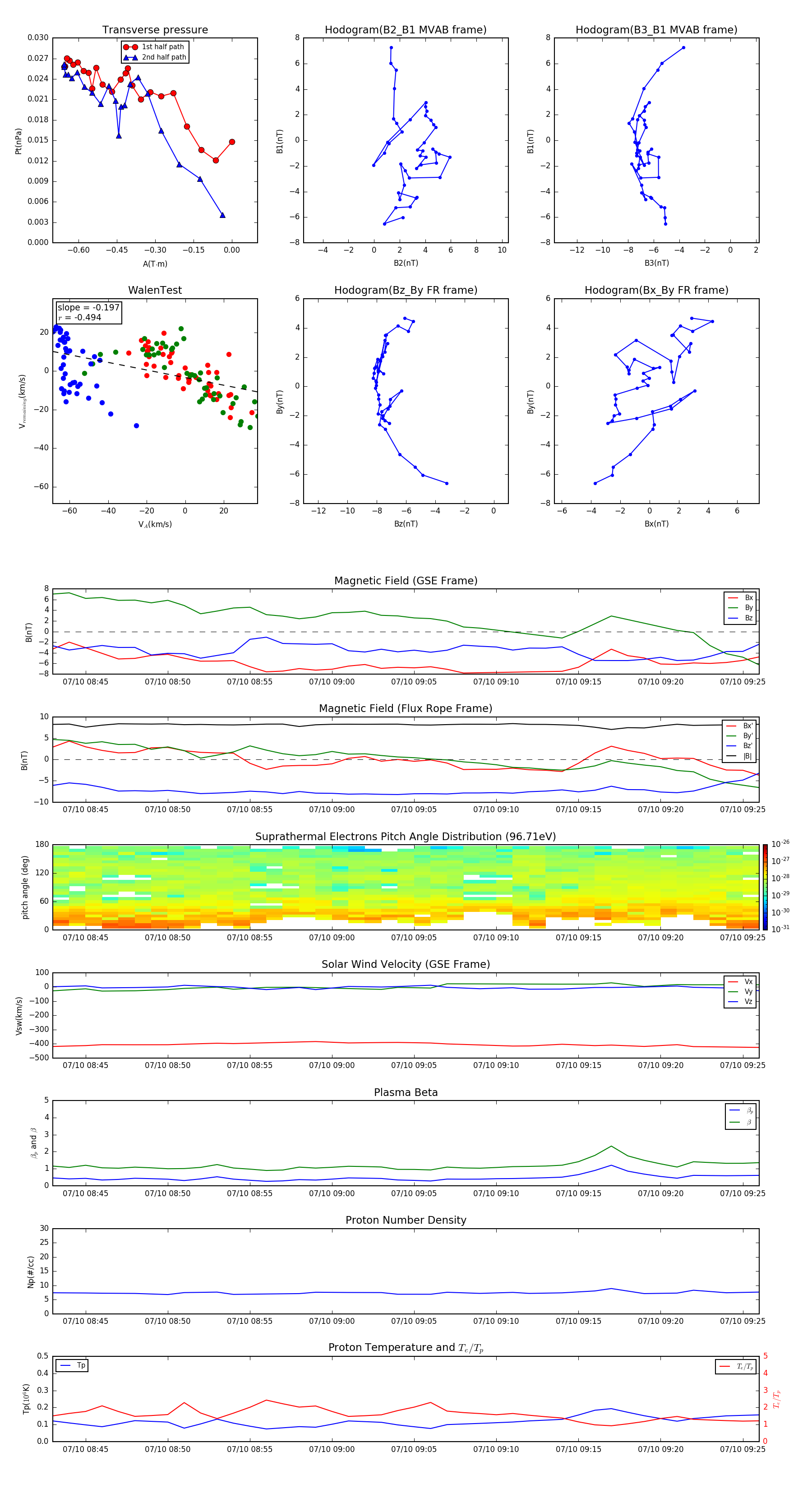812x1489 pixels.
Task: Select the Vx legend entry
Action: (x=740, y=981)
